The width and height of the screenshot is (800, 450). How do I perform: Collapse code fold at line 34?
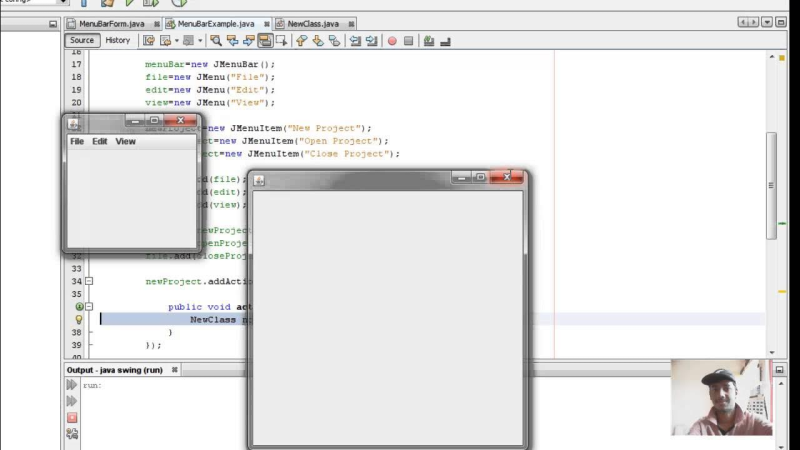[89, 281]
